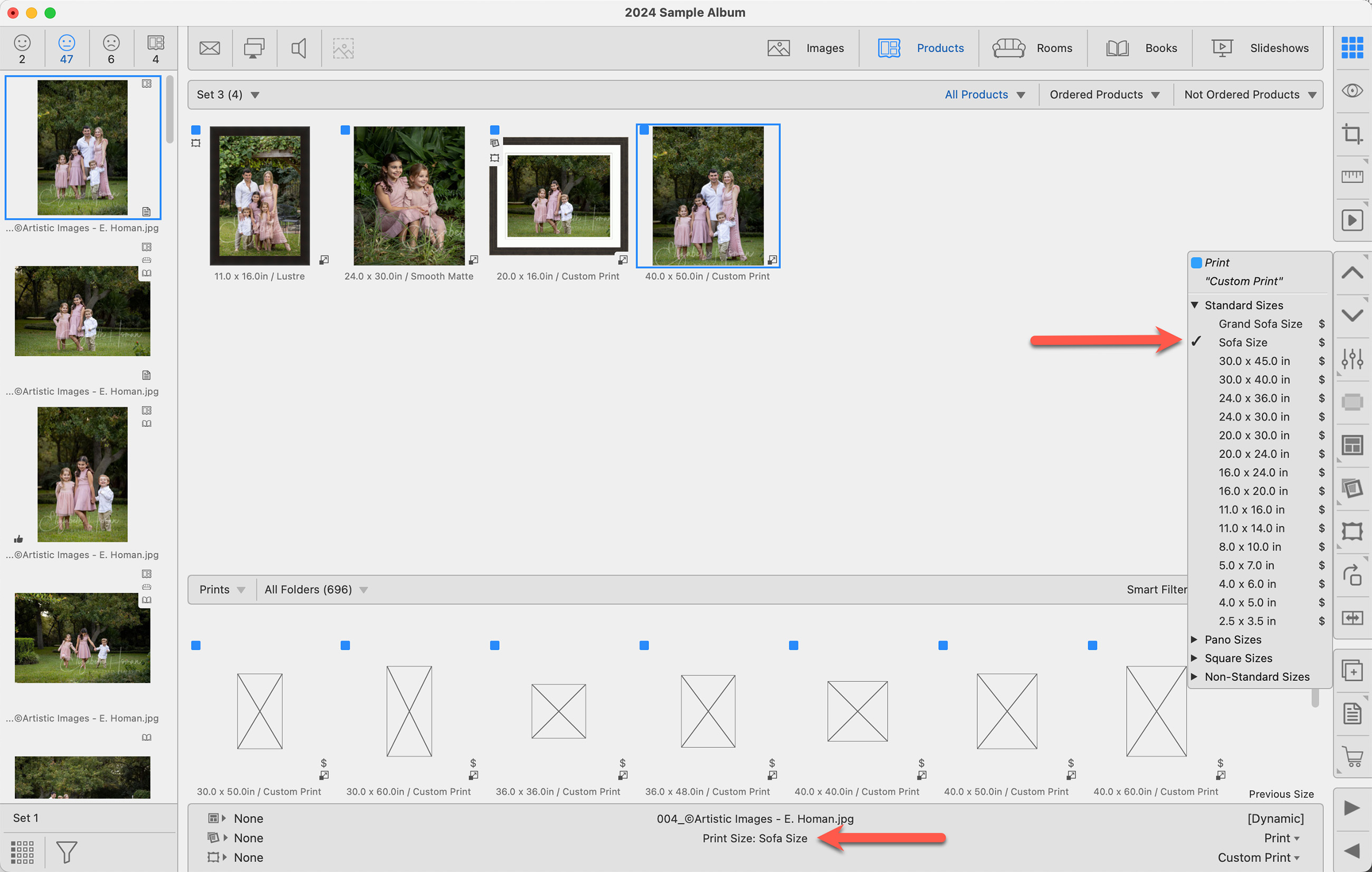Toggle blue checkbox on 36.0 x 36.0in Custom Print template

(494, 645)
